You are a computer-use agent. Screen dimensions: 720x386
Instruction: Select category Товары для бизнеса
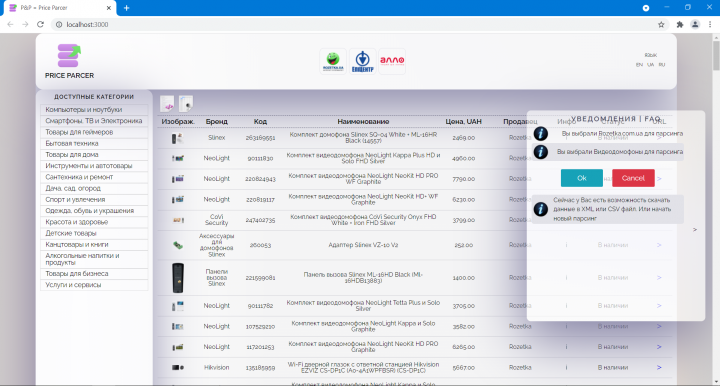point(94,274)
